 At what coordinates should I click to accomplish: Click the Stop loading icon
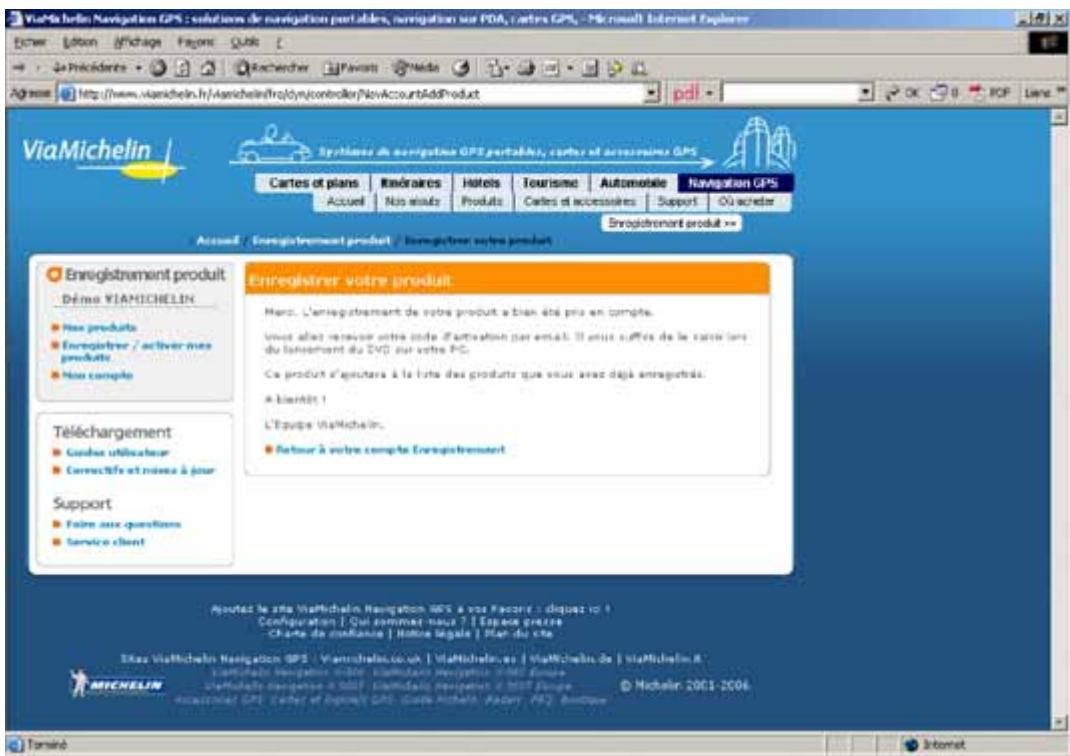pyautogui.click(x=158, y=68)
